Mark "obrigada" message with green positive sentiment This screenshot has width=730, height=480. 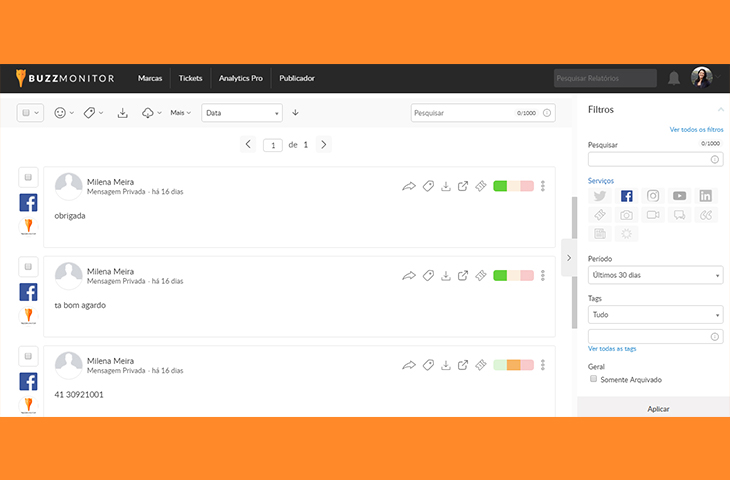coord(500,186)
